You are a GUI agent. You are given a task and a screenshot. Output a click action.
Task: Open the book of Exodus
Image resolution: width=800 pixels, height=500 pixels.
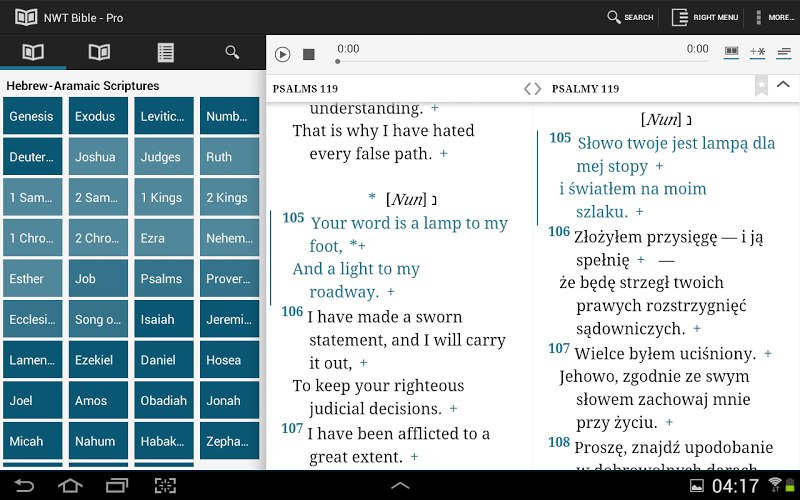point(98,116)
